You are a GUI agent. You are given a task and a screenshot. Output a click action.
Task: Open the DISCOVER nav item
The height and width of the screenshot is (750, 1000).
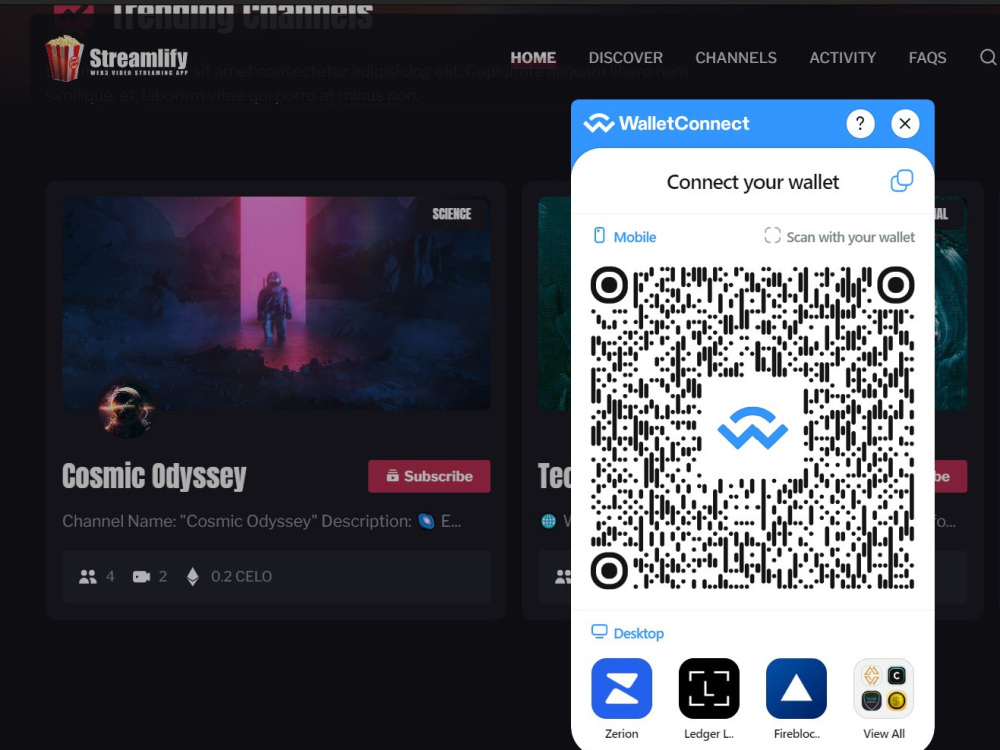626,57
